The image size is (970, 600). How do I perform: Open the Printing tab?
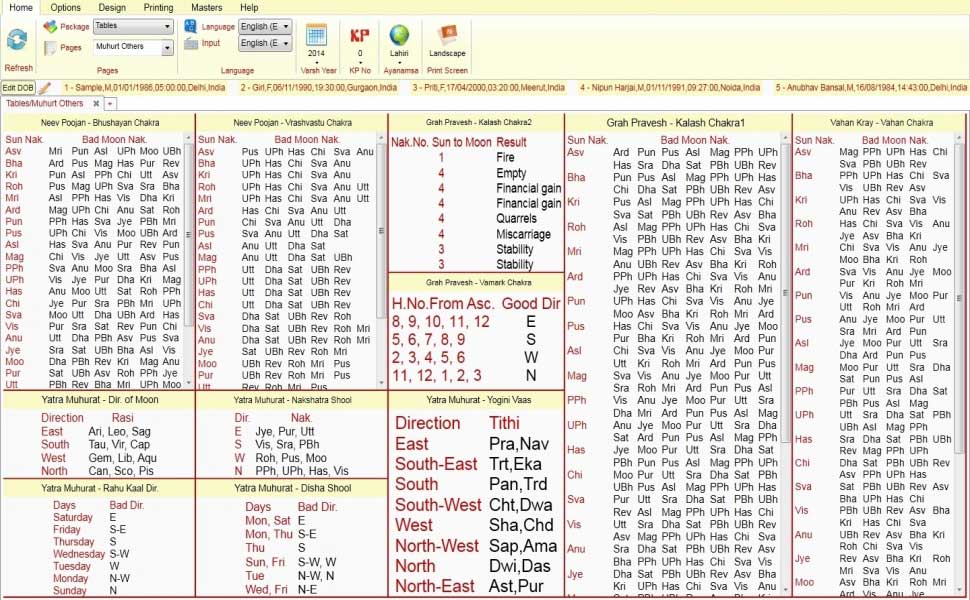click(x=158, y=7)
